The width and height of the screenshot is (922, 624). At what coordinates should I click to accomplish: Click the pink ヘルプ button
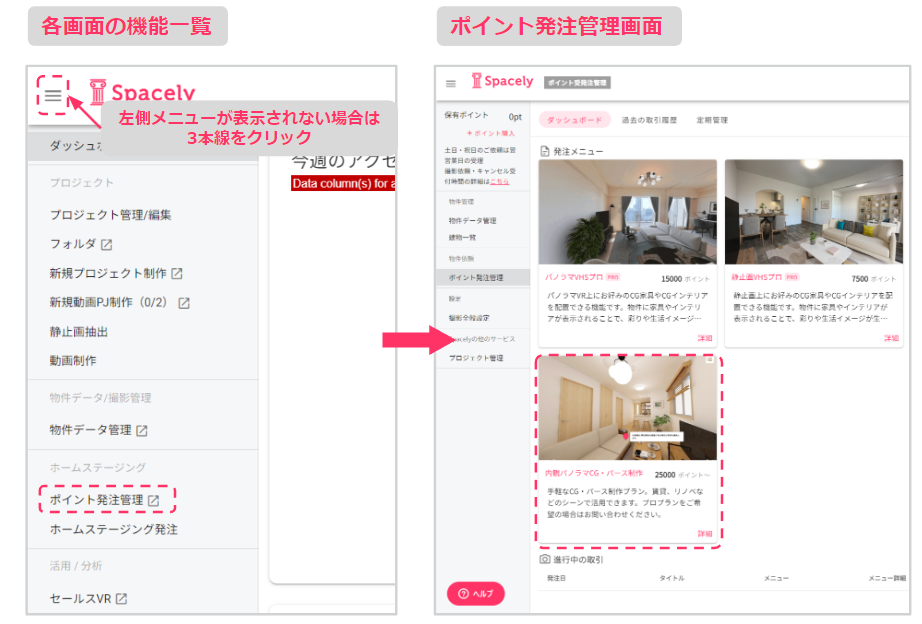click(x=476, y=594)
